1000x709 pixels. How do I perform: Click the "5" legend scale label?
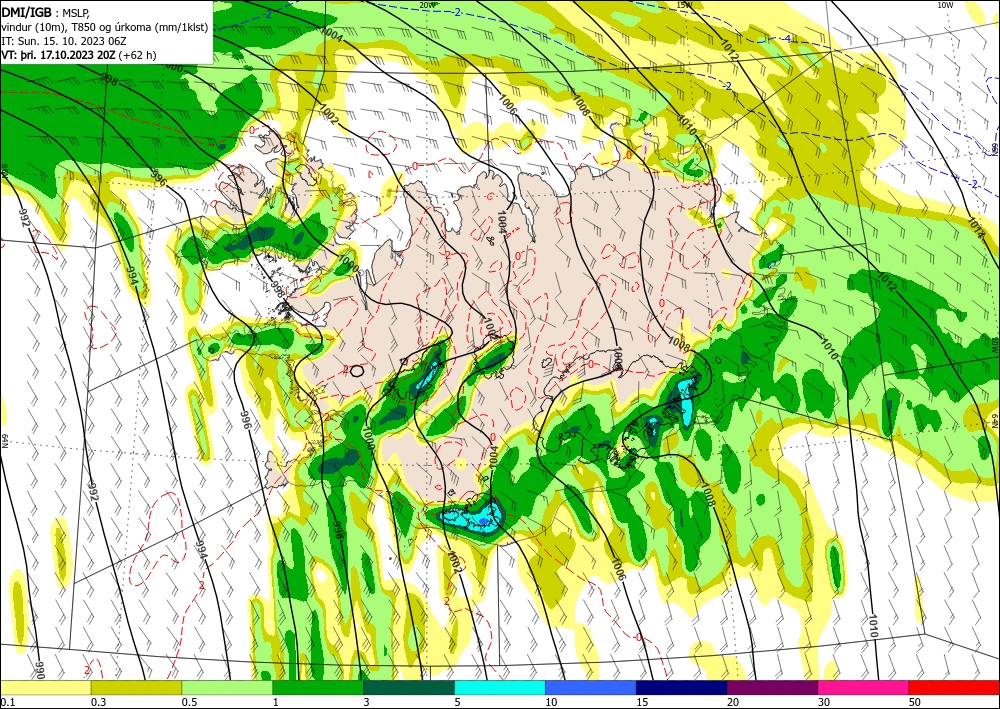point(457,702)
